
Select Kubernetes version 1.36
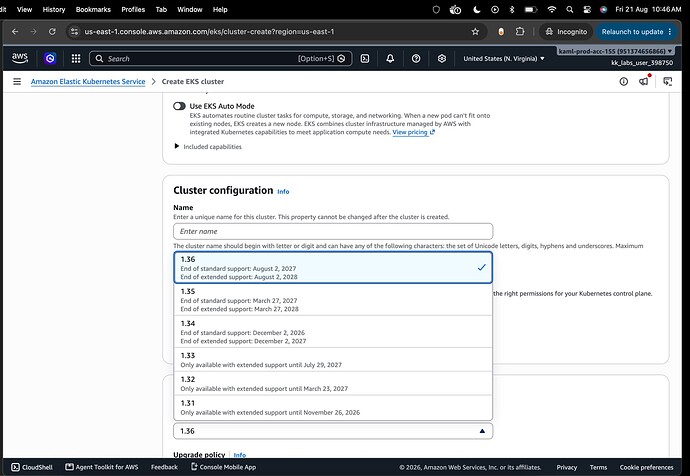point(333,267)
